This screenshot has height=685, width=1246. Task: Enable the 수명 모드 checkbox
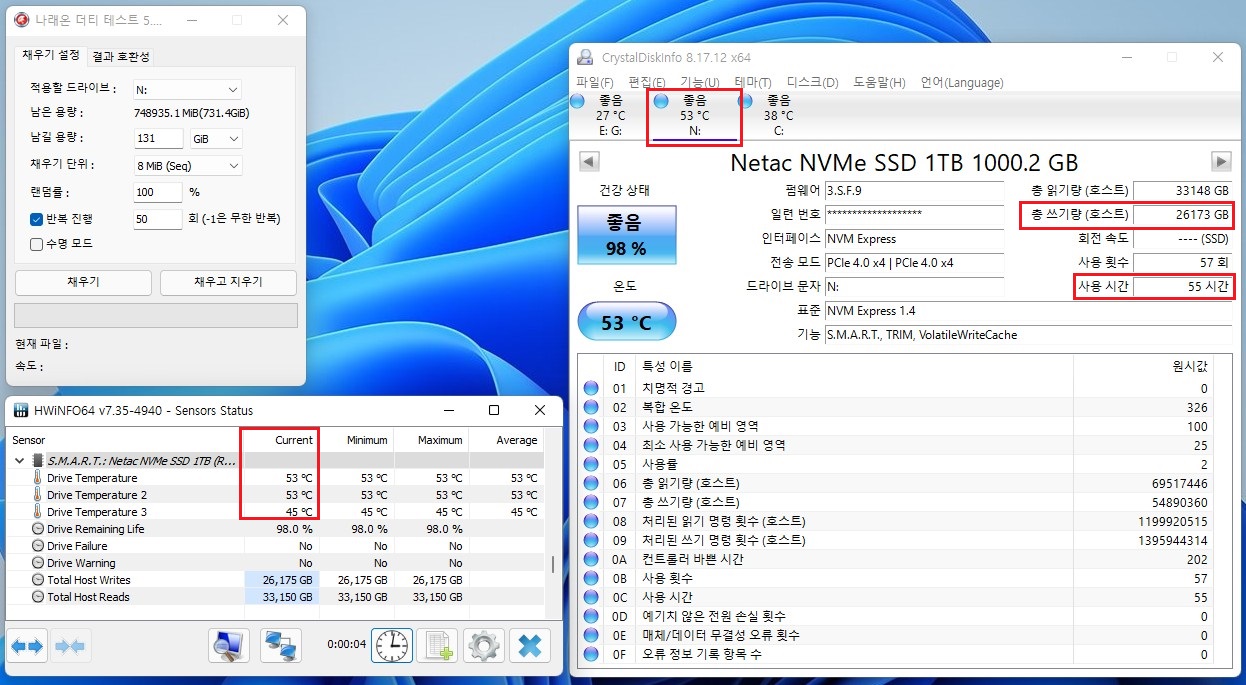tap(37, 243)
